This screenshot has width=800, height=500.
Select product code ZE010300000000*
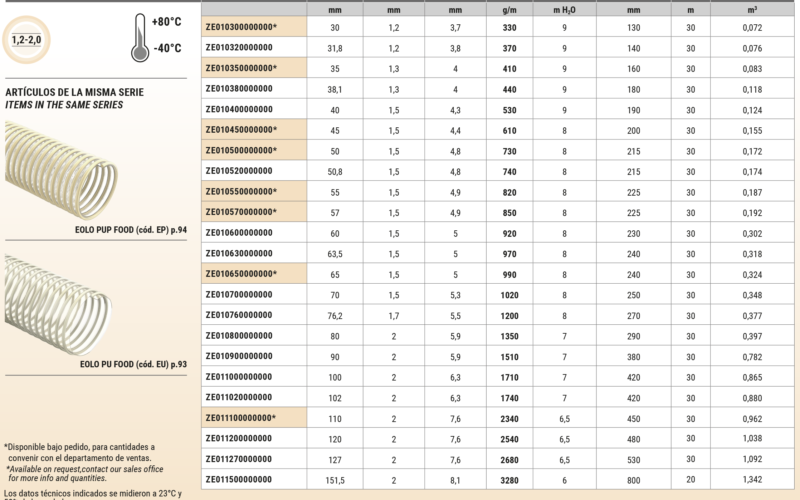coord(241,27)
